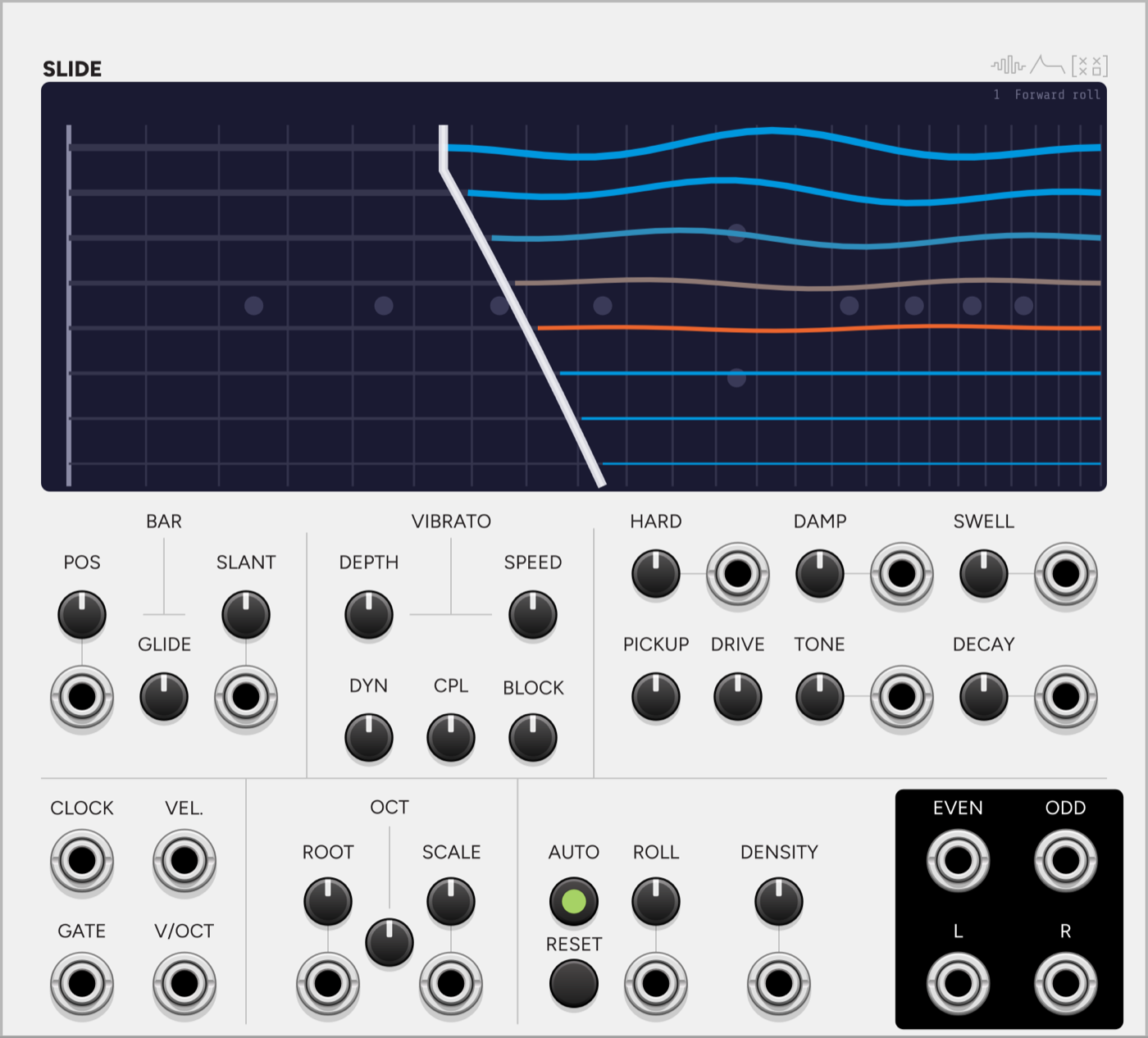This screenshot has width=1148, height=1038.
Task: Click the DAMP knob
Action: click(820, 574)
